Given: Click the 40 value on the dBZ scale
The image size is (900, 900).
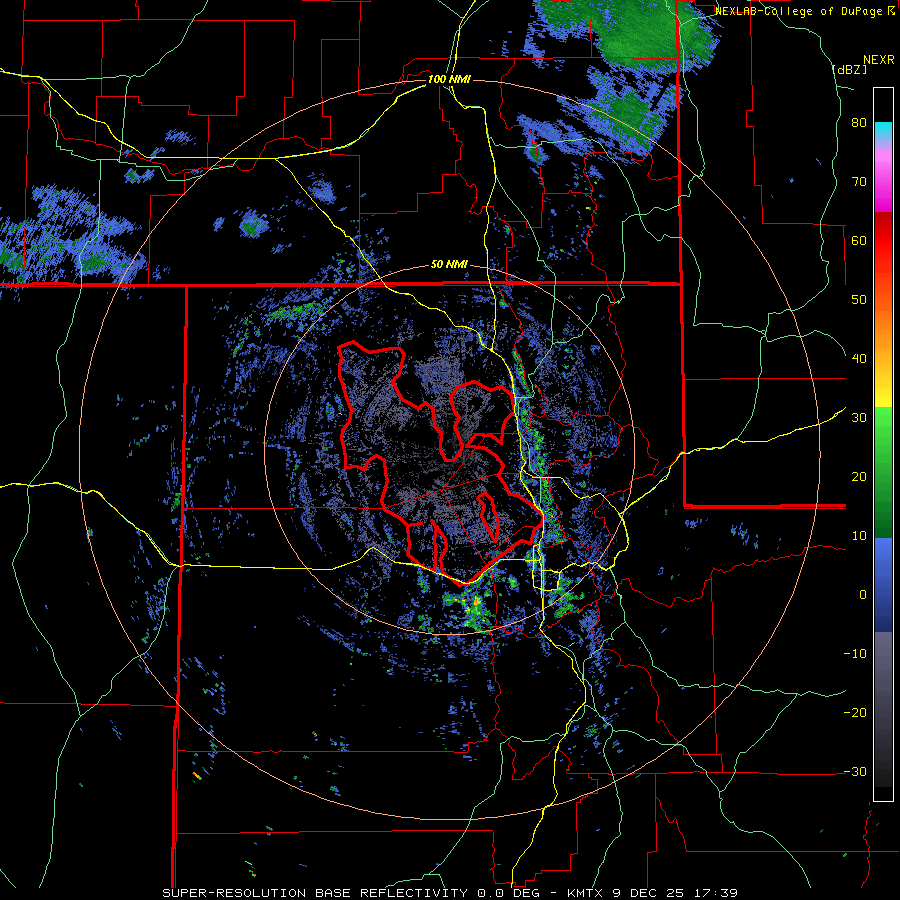Looking at the screenshot, I should (859, 359).
